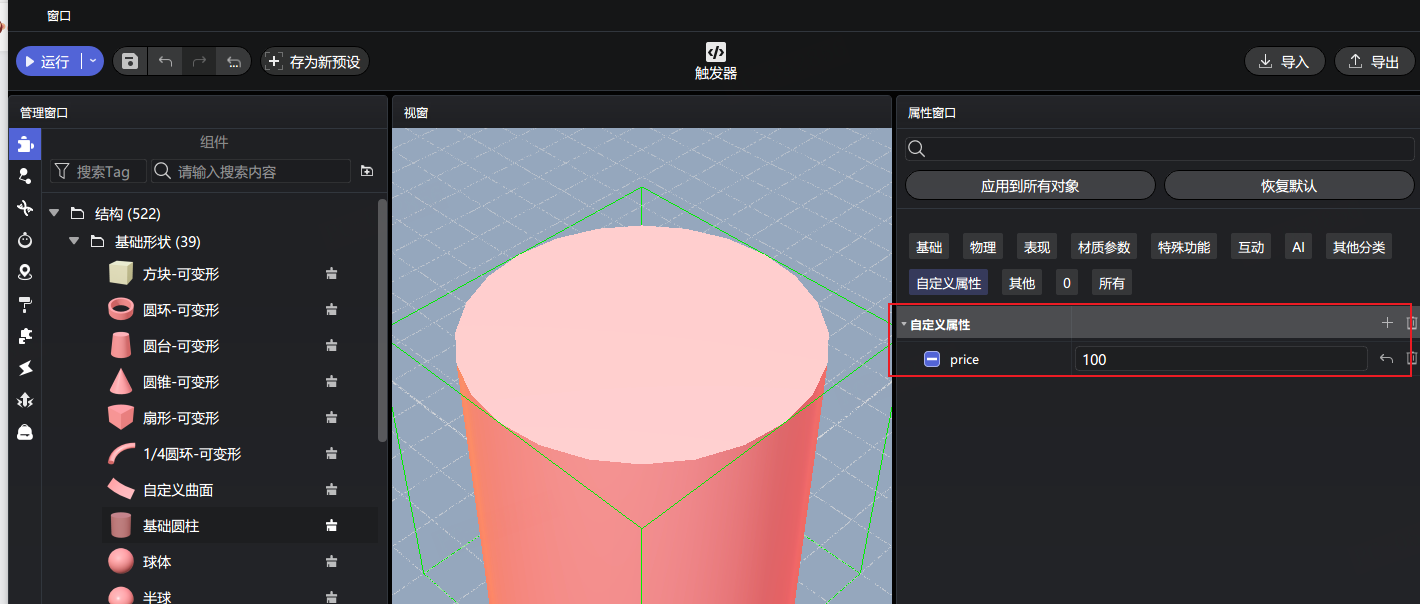Collapse the 自定义属性 section header
This screenshot has height=604, width=1420.
tap(905, 324)
